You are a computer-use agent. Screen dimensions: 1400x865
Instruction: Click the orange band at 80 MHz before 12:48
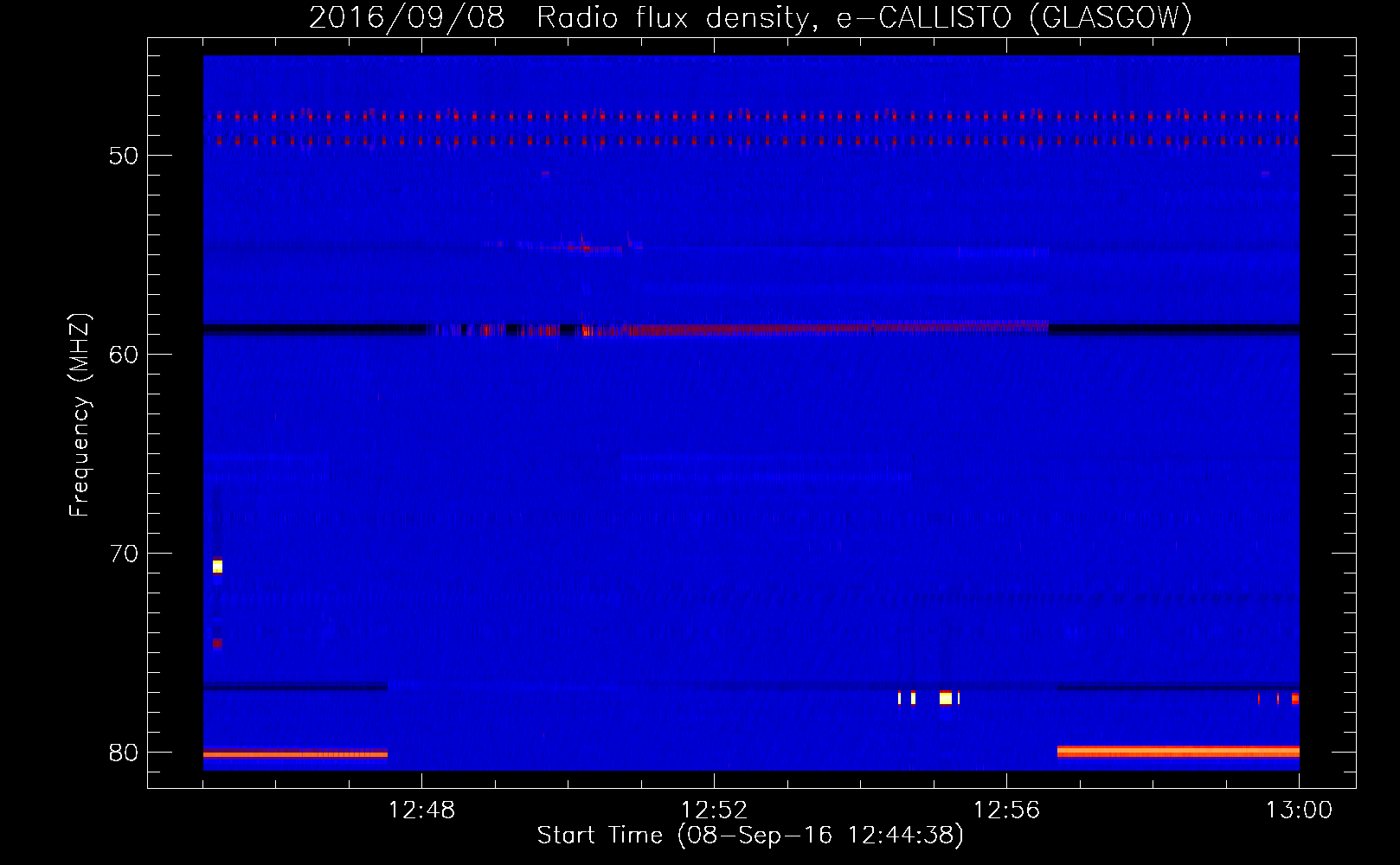pos(295,754)
